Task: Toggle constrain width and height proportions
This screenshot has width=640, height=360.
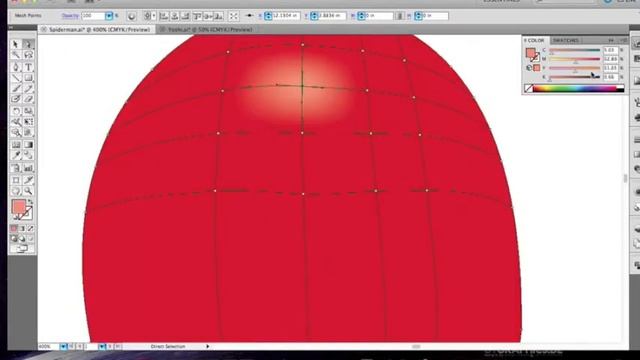Action: [x=400, y=16]
